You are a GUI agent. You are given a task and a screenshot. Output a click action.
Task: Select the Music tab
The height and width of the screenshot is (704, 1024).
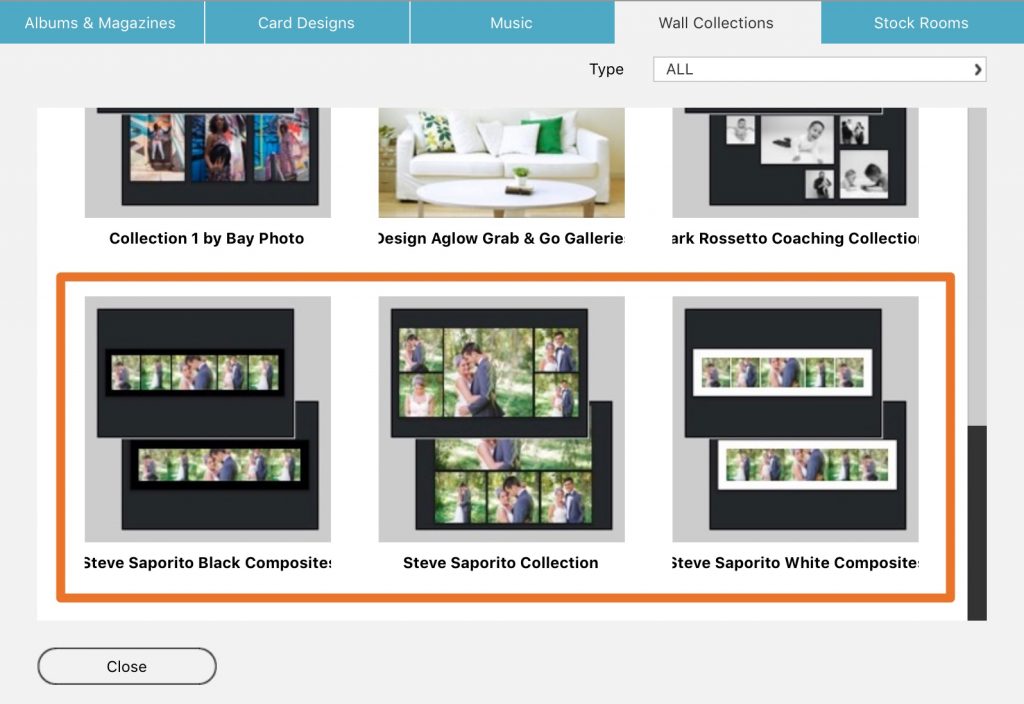[511, 22]
